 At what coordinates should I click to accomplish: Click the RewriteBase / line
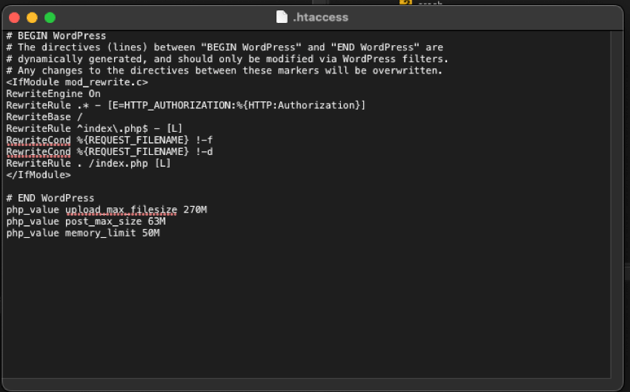pos(44,117)
